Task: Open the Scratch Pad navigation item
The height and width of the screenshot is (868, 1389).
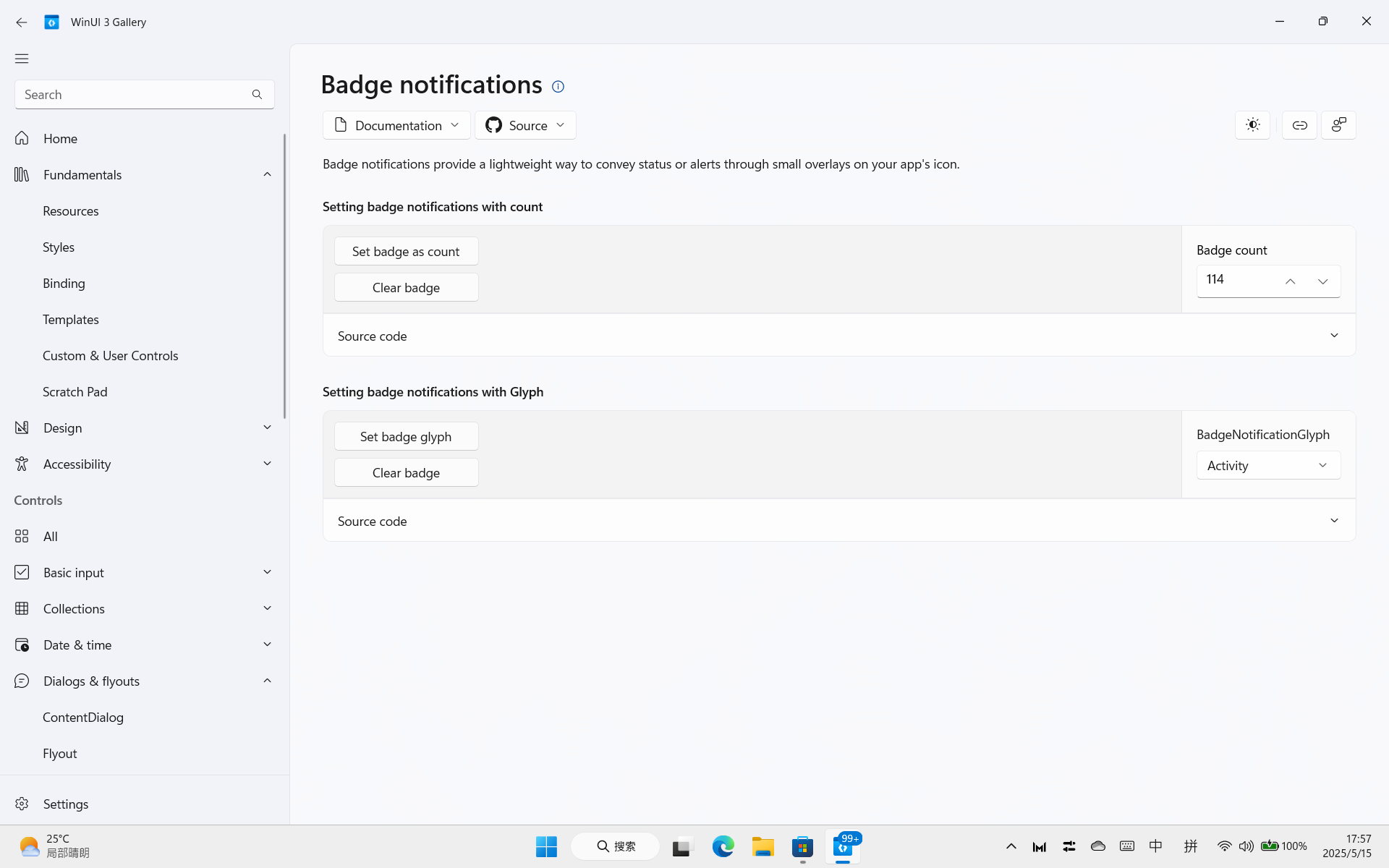Action: tap(75, 391)
